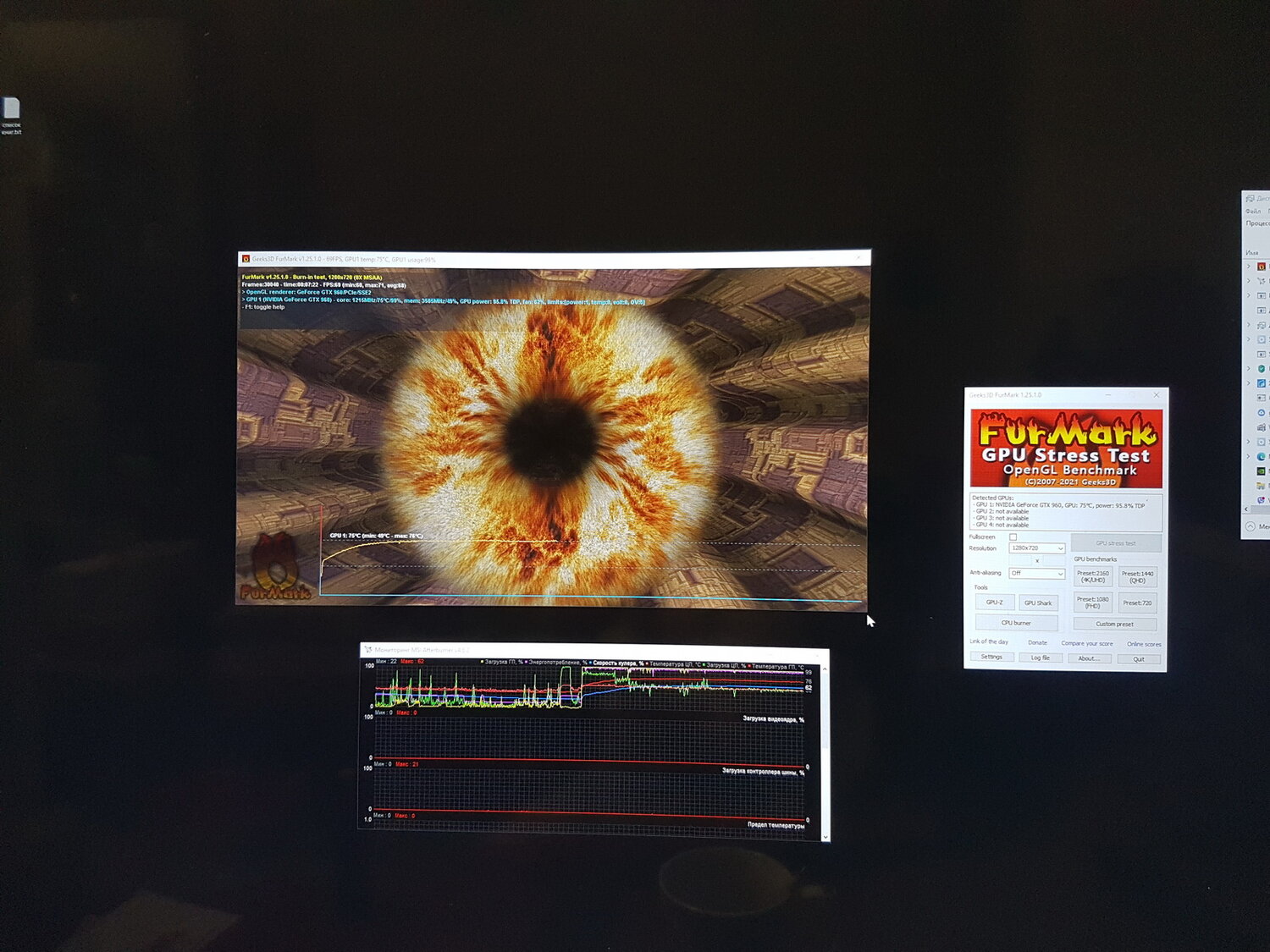Follow the Link of the day link
Screen dimensions: 1270x952
(x=989, y=641)
